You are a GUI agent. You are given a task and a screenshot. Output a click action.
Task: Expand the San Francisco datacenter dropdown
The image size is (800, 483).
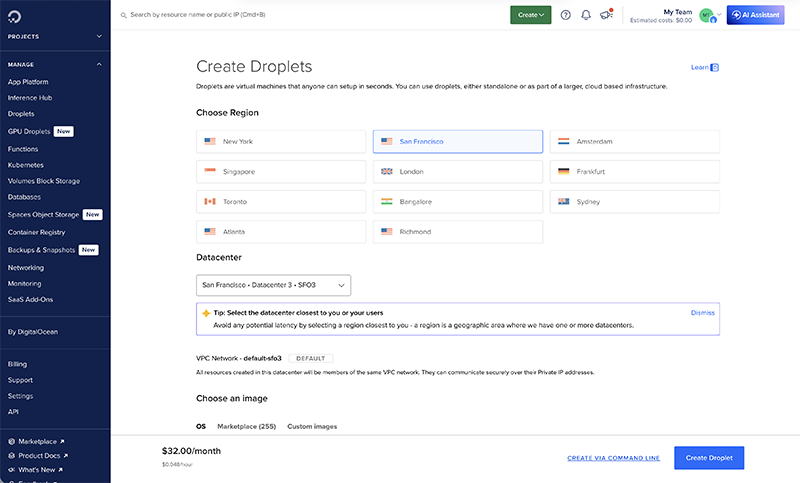coord(274,285)
